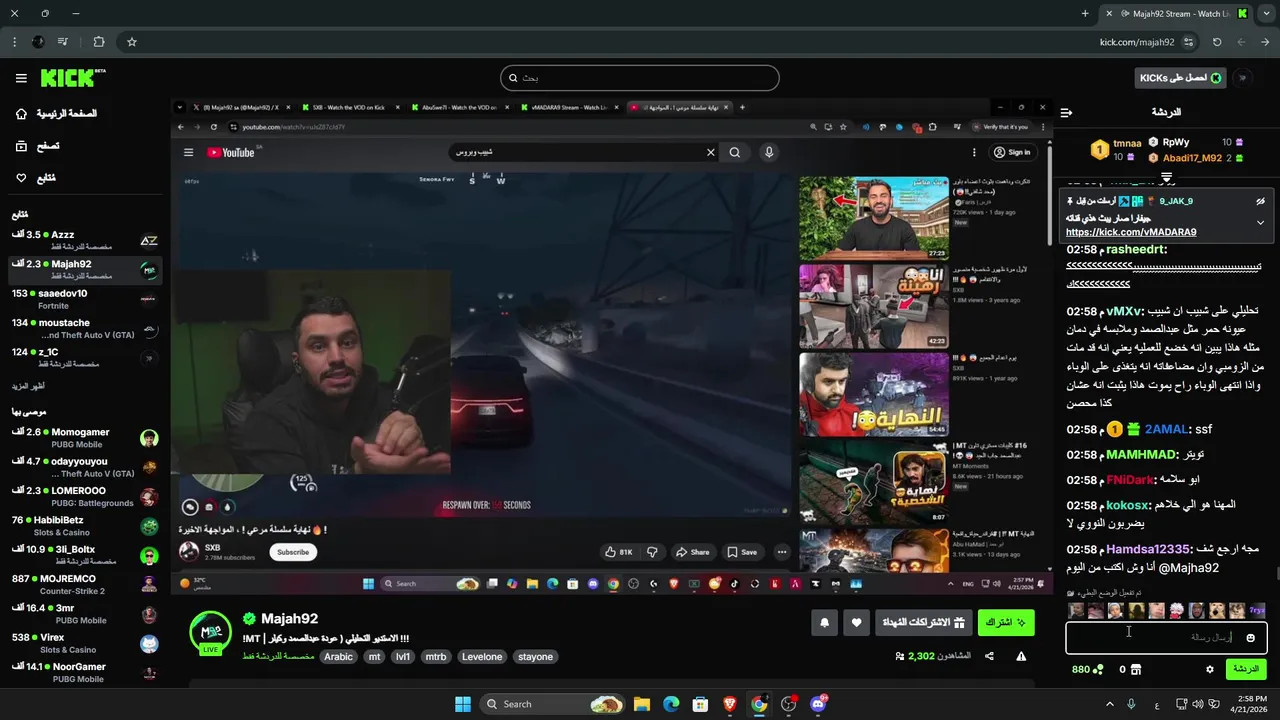The width and height of the screenshot is (1280, 720).
Task: Click the mtrb tag
Action: (x=435, y=657)
